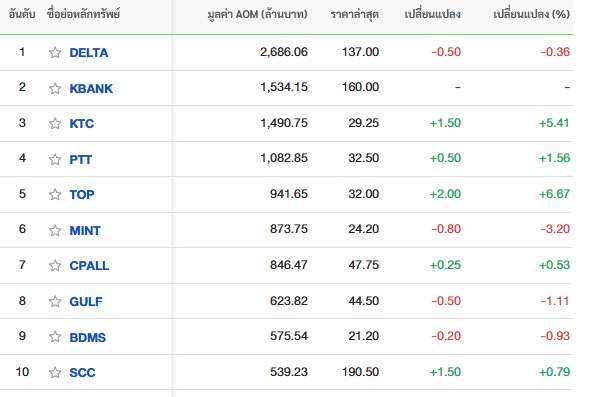Open the KBANK stock page

(91, 88)
